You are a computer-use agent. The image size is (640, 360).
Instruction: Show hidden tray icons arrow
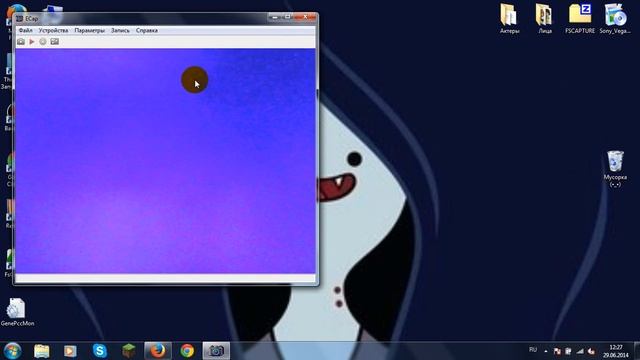pos(546,351)
